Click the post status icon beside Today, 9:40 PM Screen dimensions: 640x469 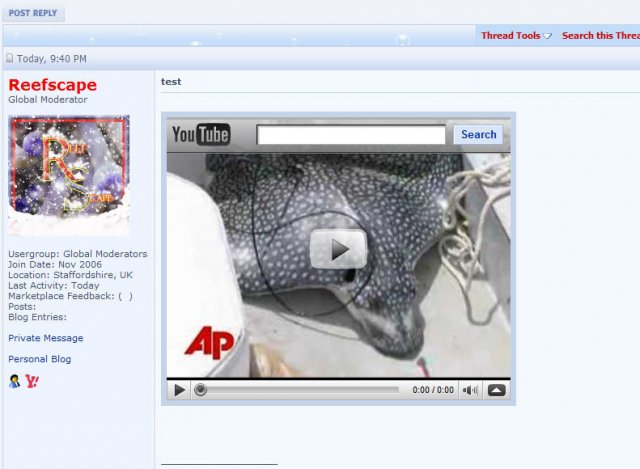pos(9,58)
